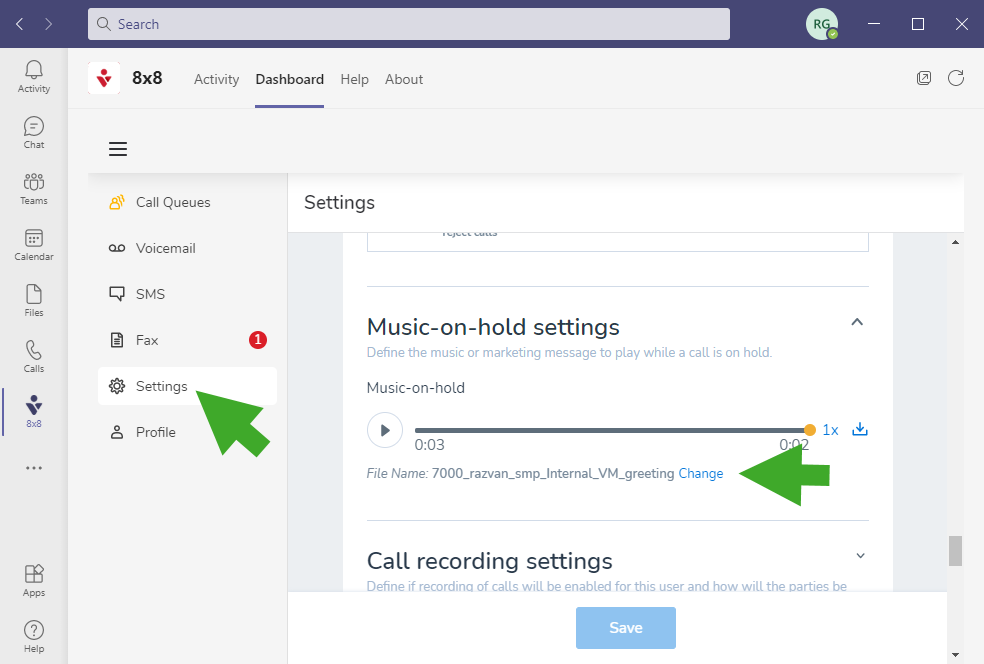Go to Teams in the sidebar
This screenshot has width=984, height=664.
click(x=34, y=188)
